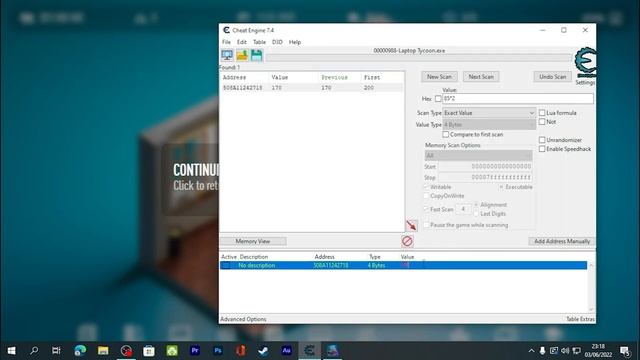Toggle the Hex checkbox

(438, 99)
